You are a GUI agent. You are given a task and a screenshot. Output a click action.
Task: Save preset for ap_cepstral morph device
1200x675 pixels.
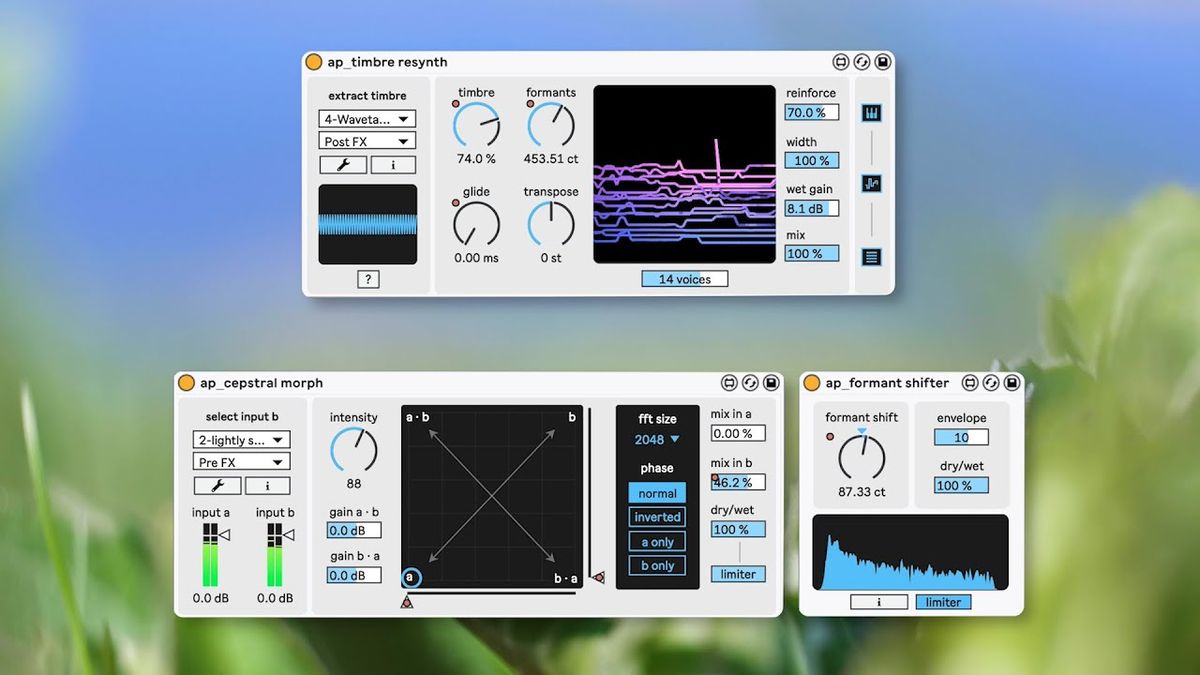coord(771,383)
